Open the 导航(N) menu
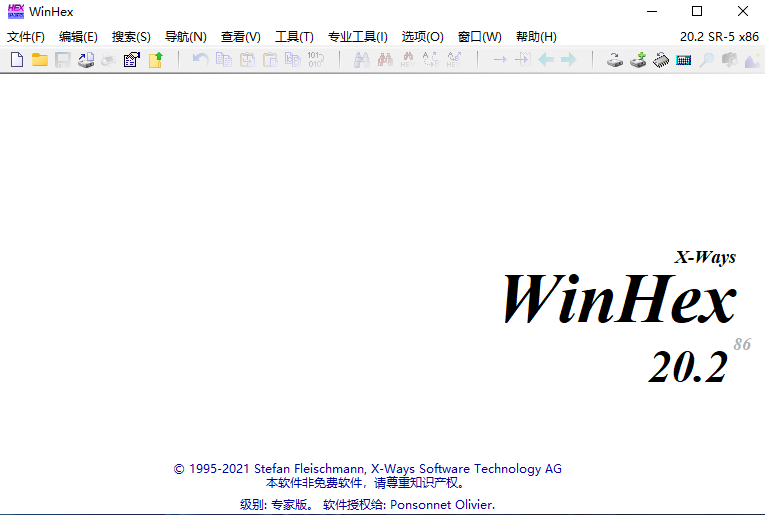The width and height of the screenshot is (765, 515). point(185,37)
